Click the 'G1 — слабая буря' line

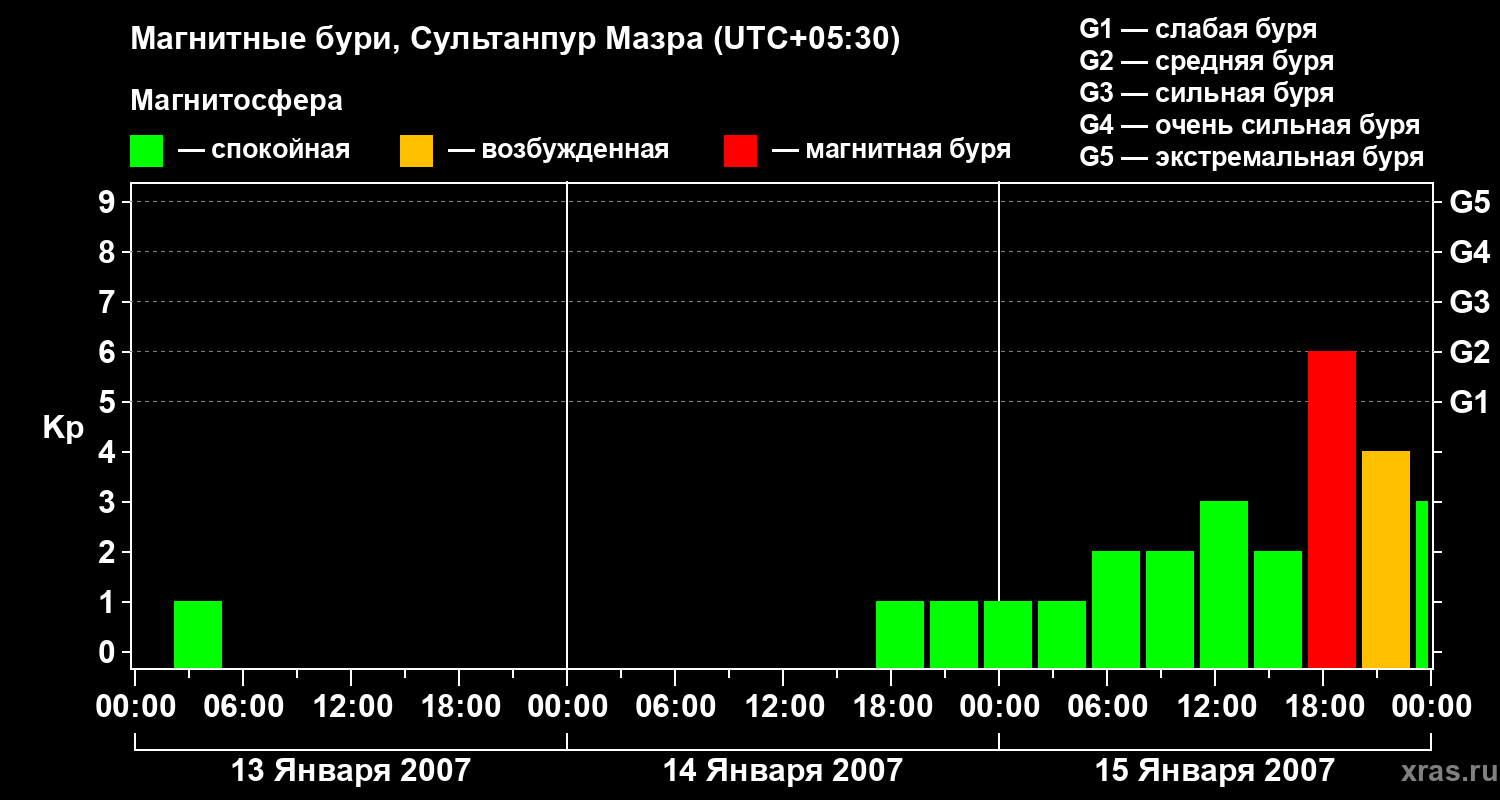coord(1198,29)
